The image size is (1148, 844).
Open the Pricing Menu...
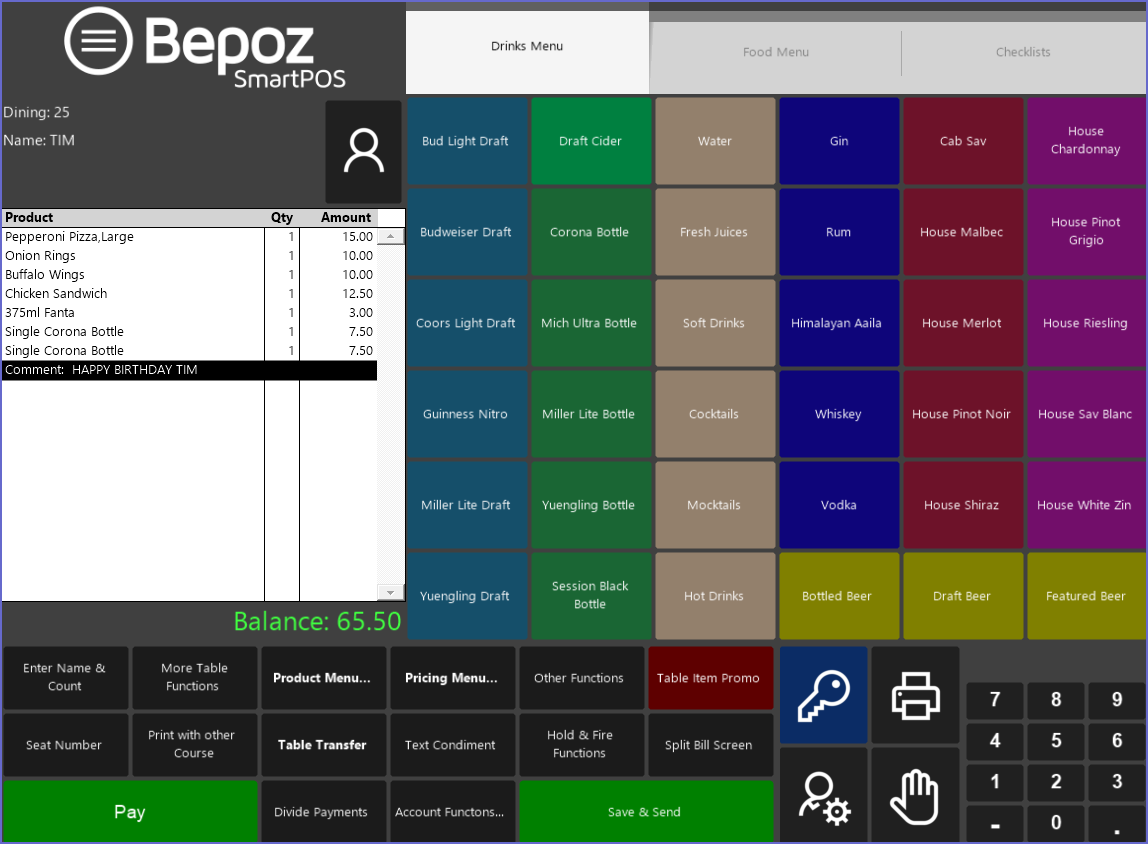tap(451, 678)
